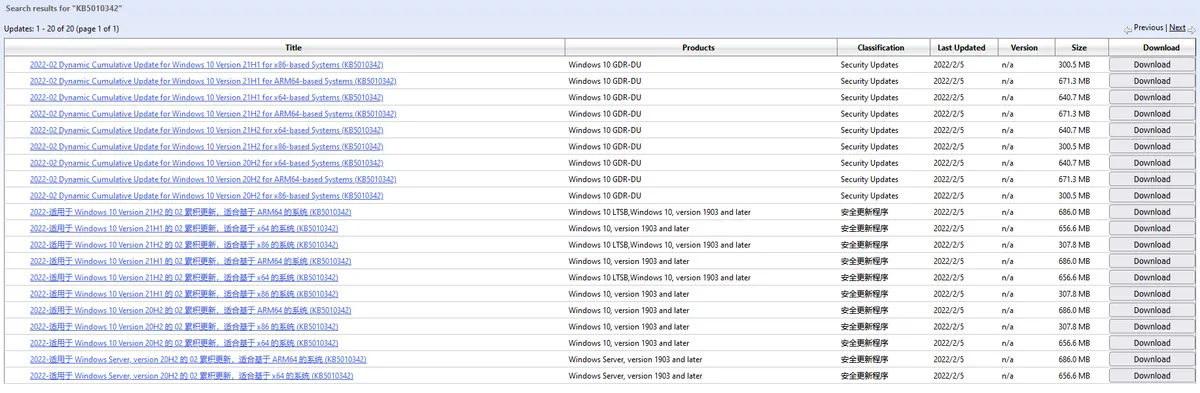Open Dynamic Cumulative Update 21H2 x64 link
This screenshot has height=393, width=1200.
(206, 130)
